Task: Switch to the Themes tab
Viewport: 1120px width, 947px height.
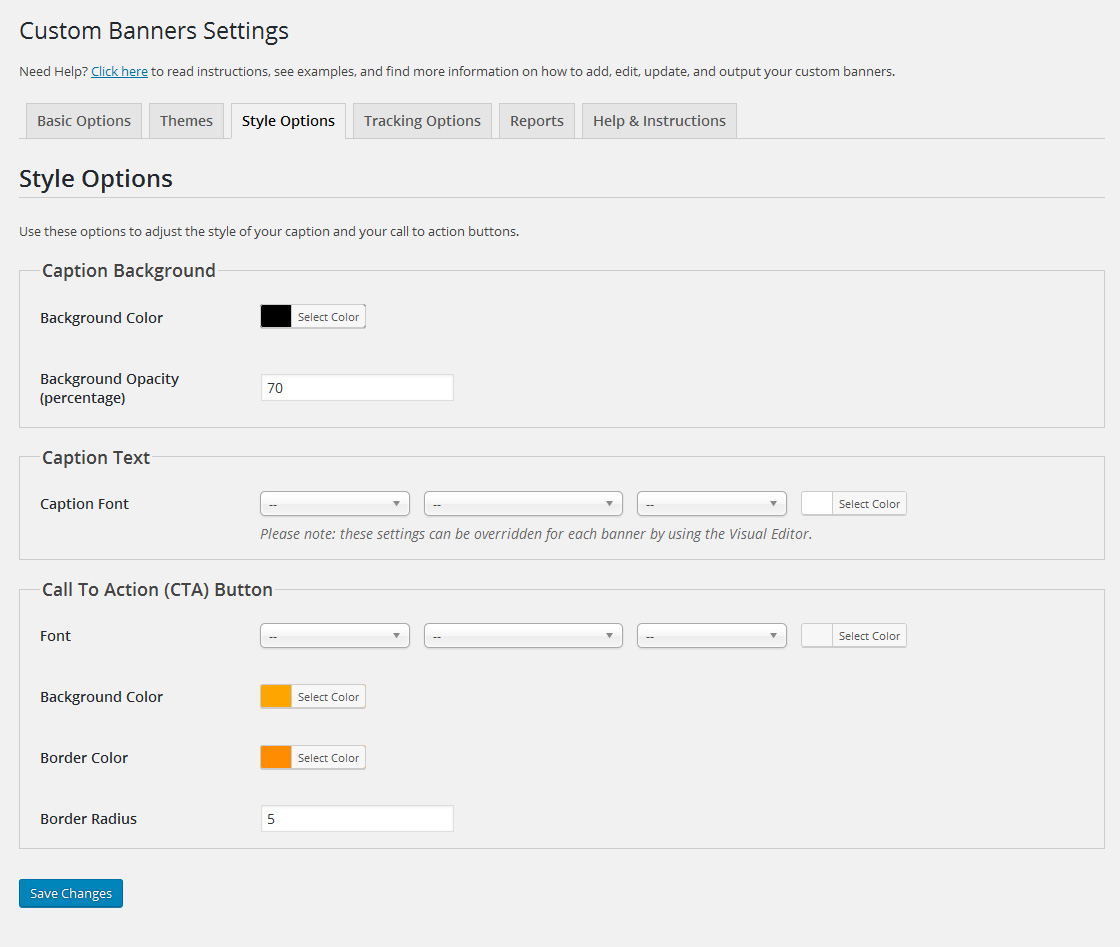Action: click(x=186, y=121)
